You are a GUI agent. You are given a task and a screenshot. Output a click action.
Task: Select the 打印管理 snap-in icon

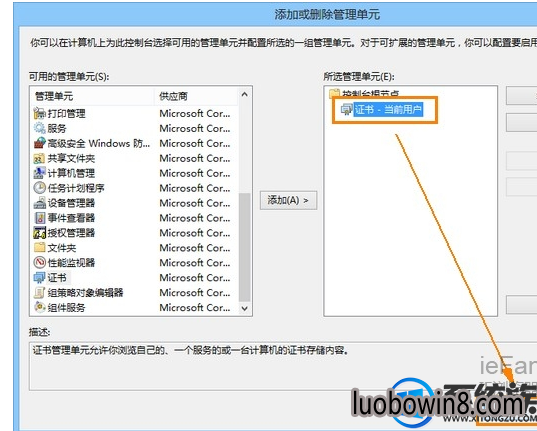point(39,113)
